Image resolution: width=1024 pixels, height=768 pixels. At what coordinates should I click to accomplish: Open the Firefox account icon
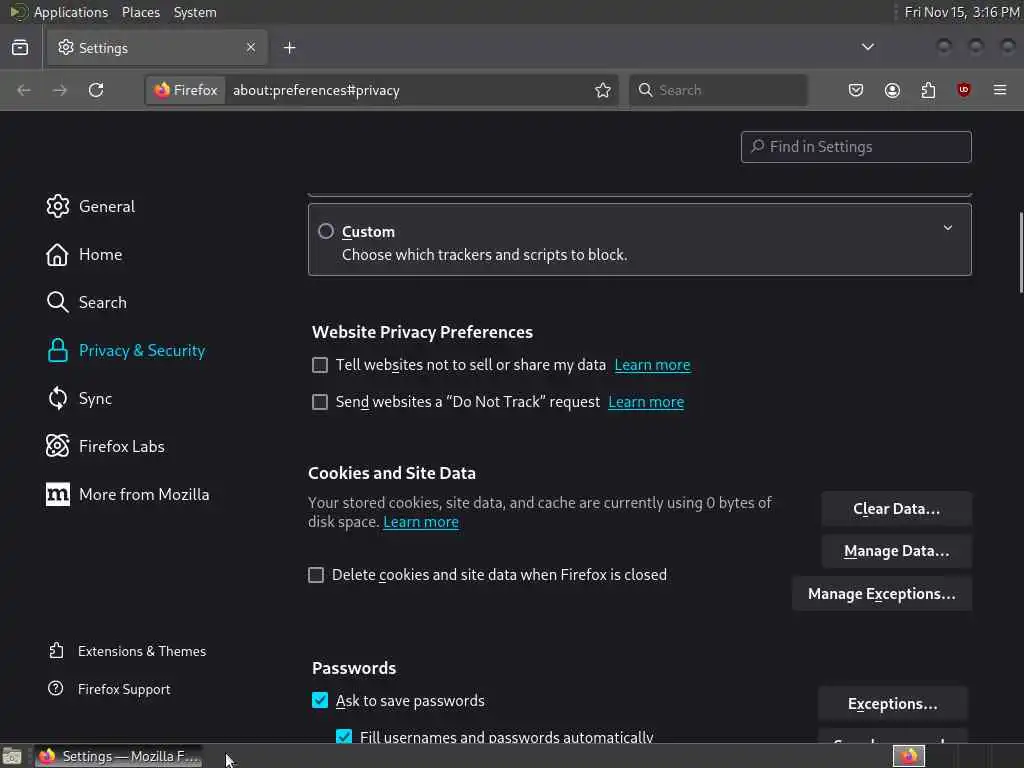pos(892,90)
